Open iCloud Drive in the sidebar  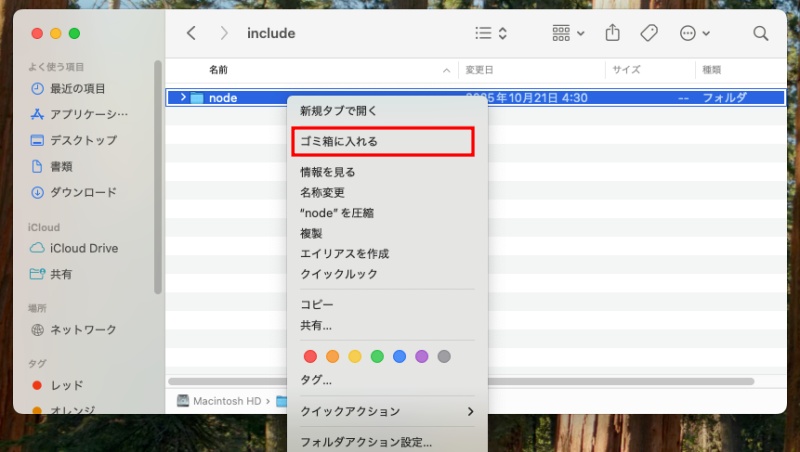coord(82,248)
